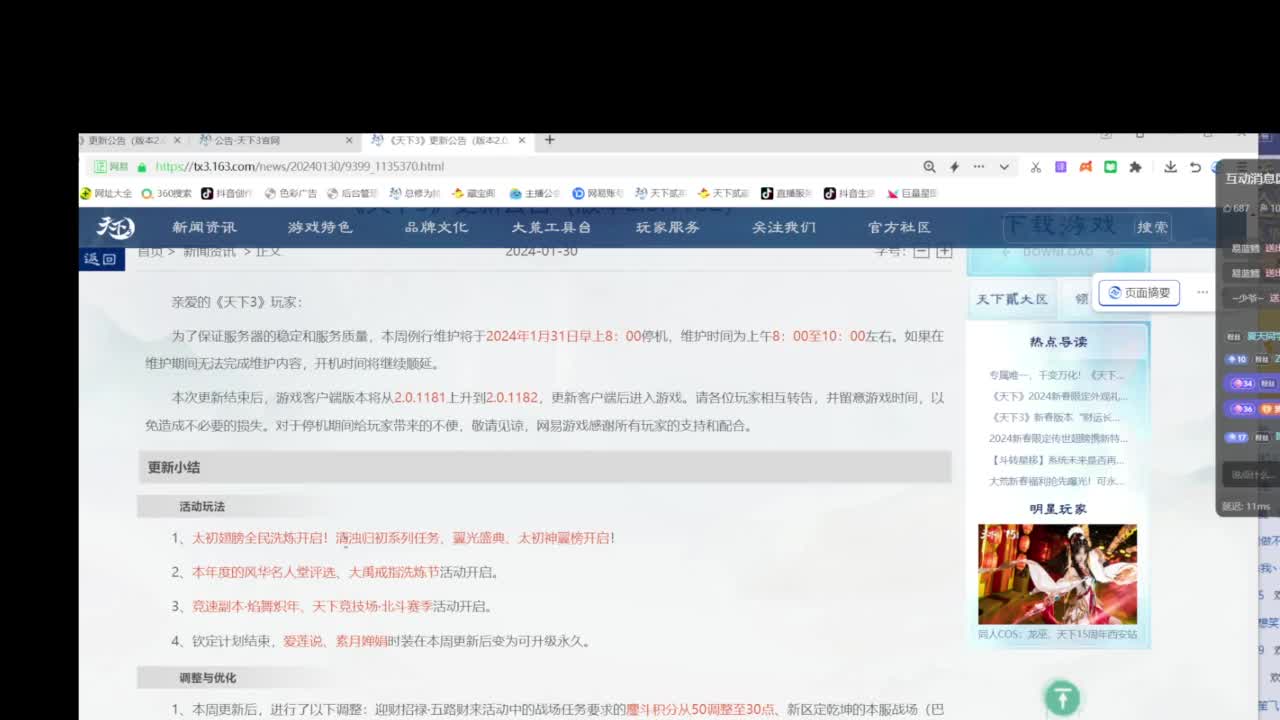
Task: Click the lightning speed-mode icon in address bar
Action: point(954,167)
